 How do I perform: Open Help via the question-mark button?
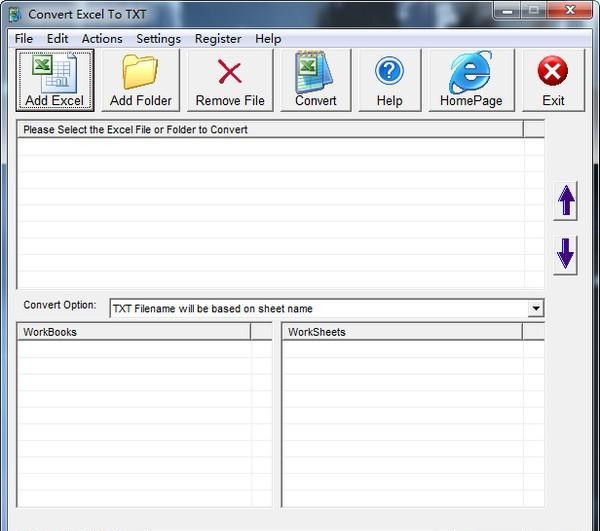point(390,80)
